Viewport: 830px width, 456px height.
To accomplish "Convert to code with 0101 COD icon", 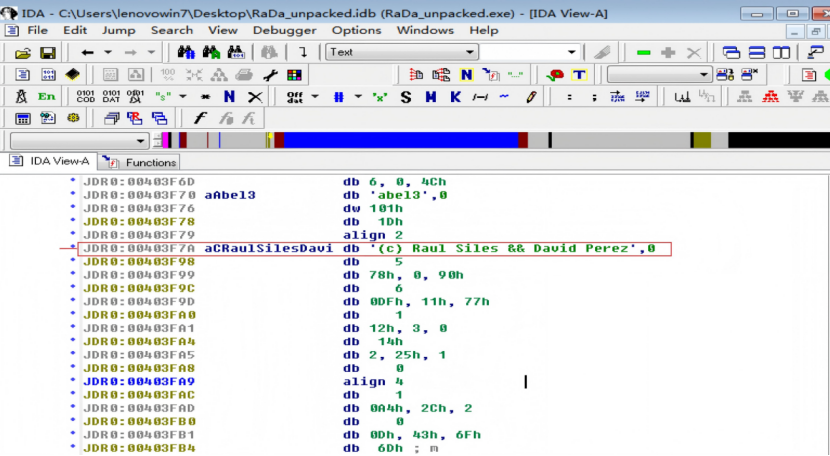I will (x=86, y=96).
